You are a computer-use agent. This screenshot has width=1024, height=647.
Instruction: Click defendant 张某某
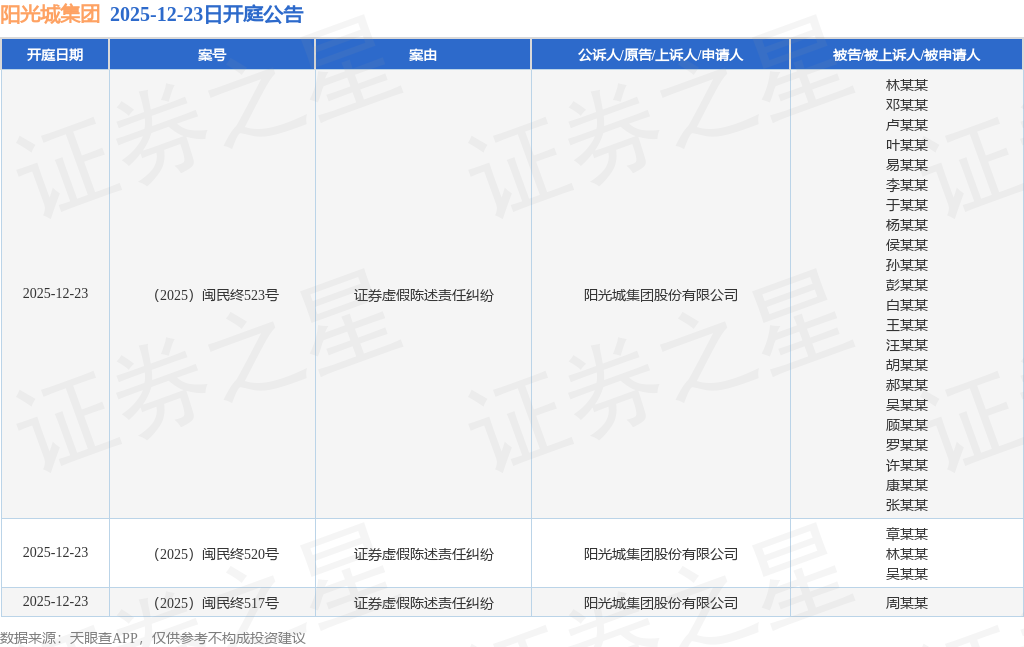coord(906,505)
